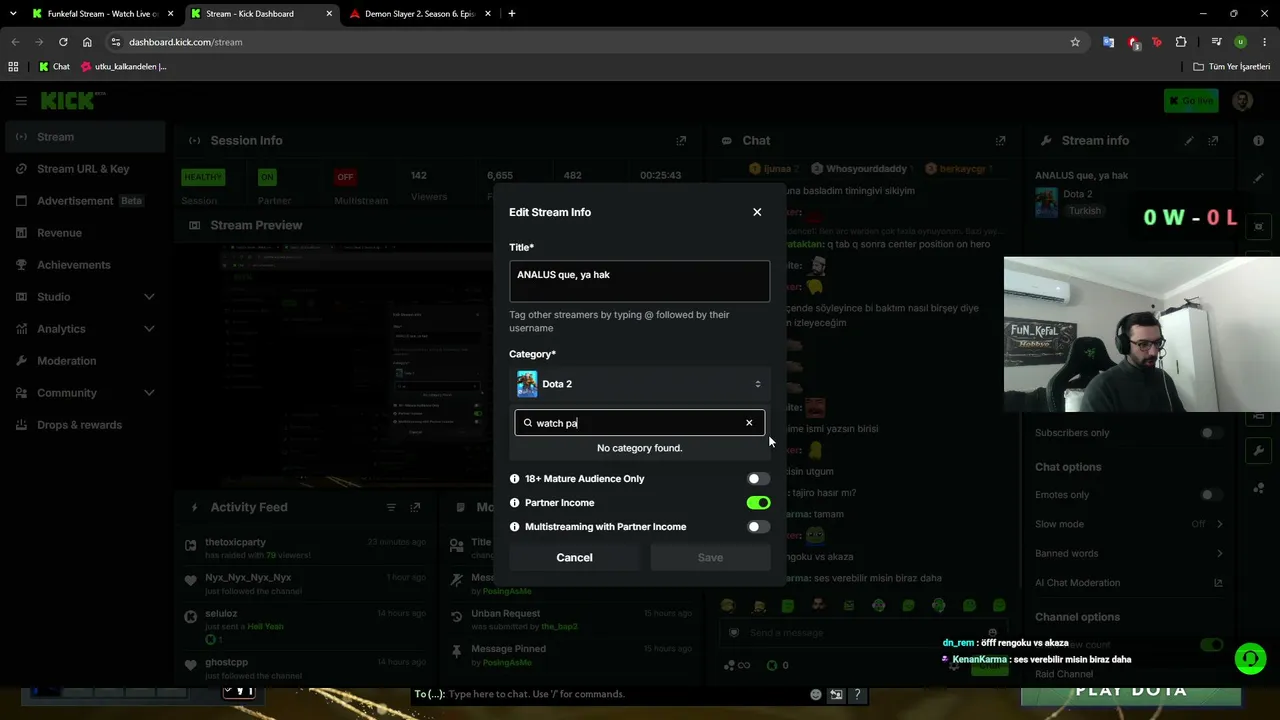Toggle 18+ Mature Audience Only switch
The image size is (1280, 720).
[758, 479]
